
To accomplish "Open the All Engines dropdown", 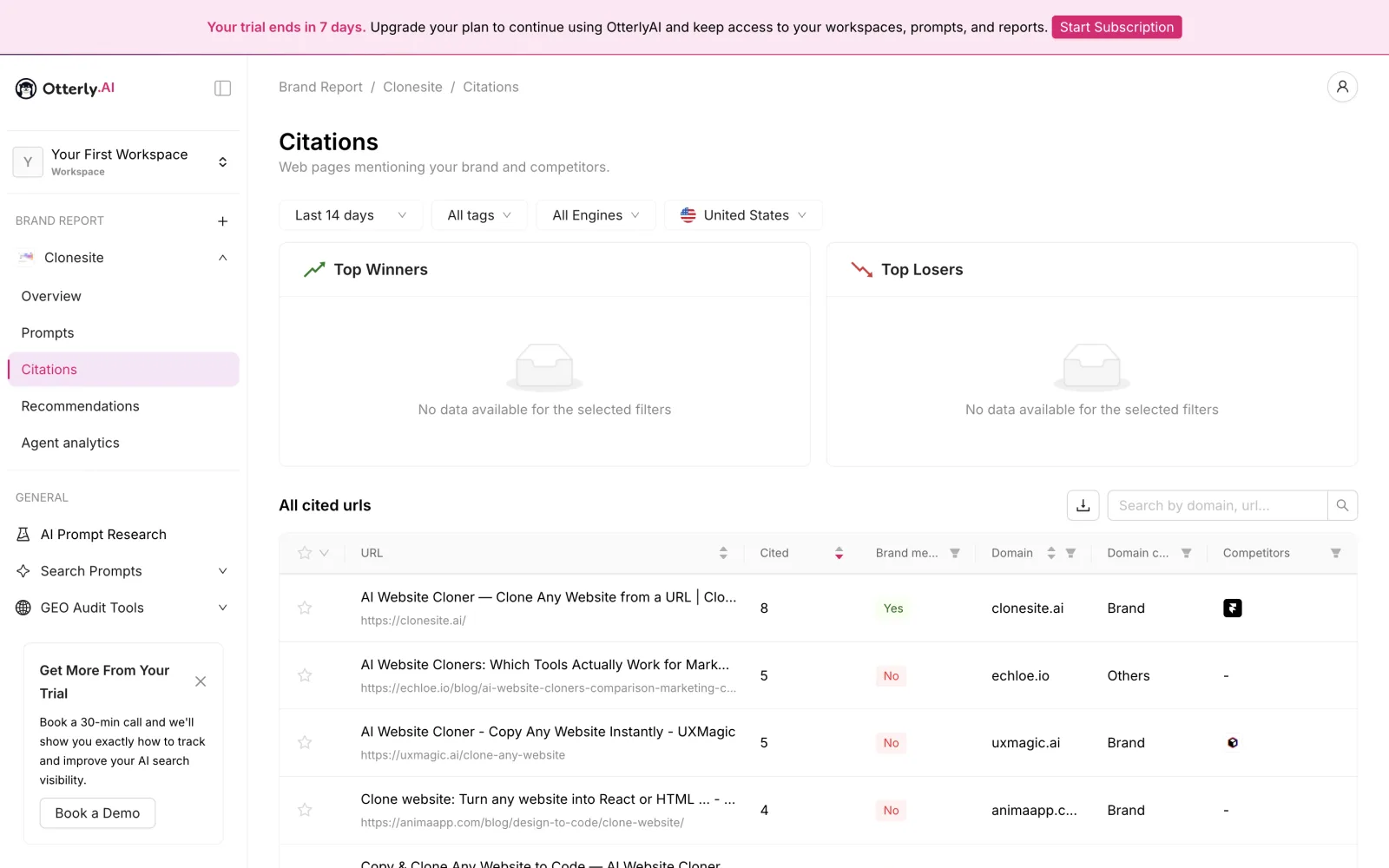I will [596, 215].
